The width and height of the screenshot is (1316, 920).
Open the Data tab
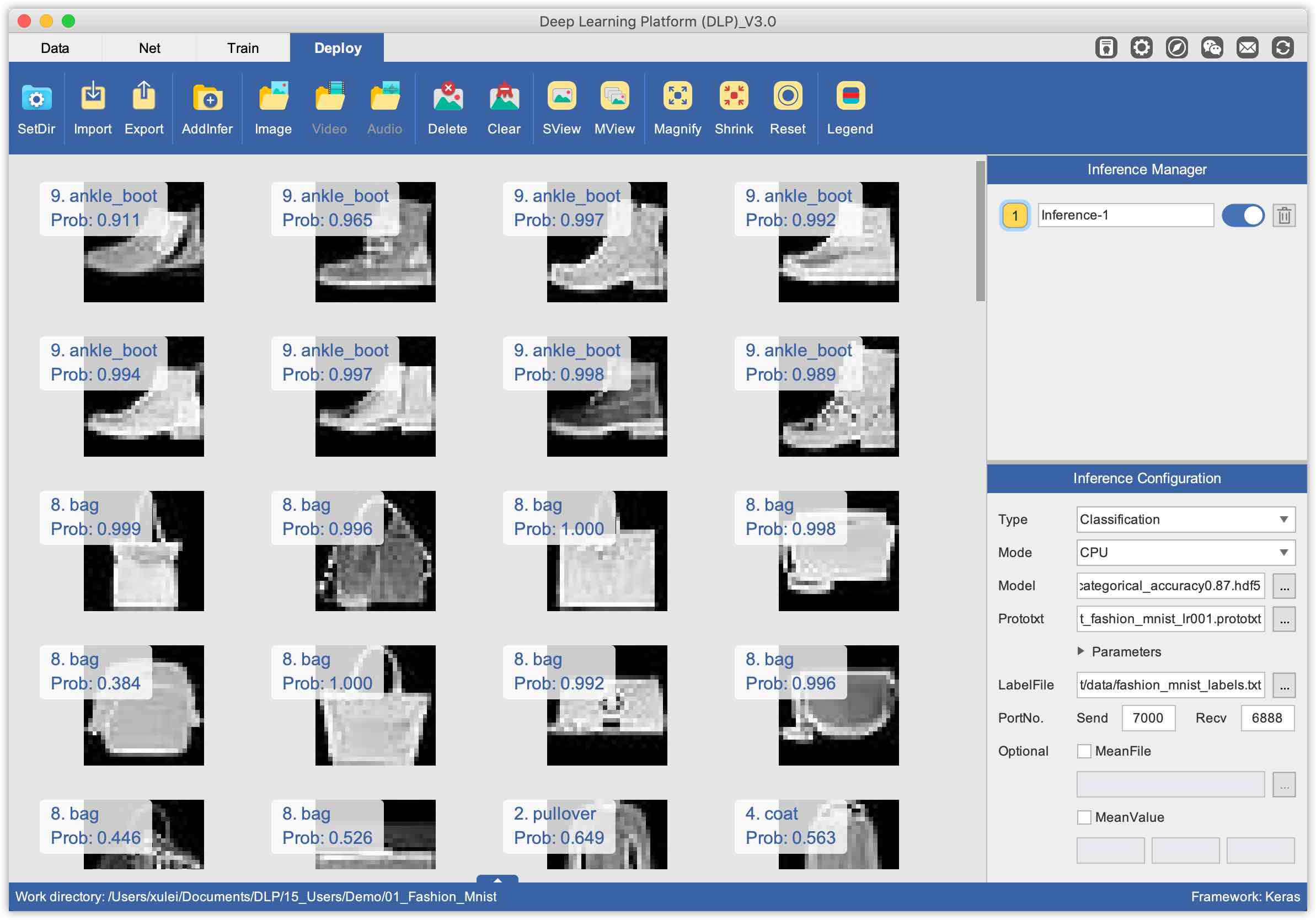point(55,48)
